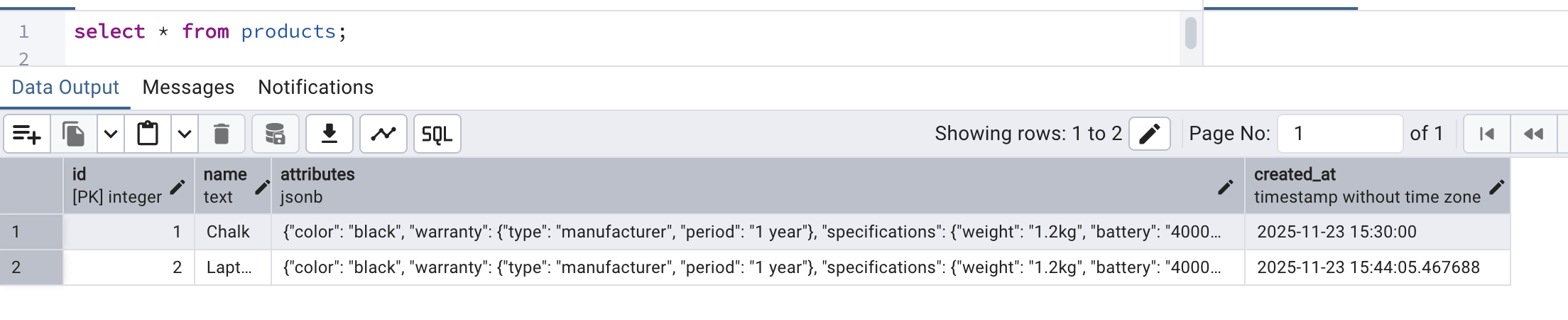
Task: Go to first page button
Action: (1486, 134)
